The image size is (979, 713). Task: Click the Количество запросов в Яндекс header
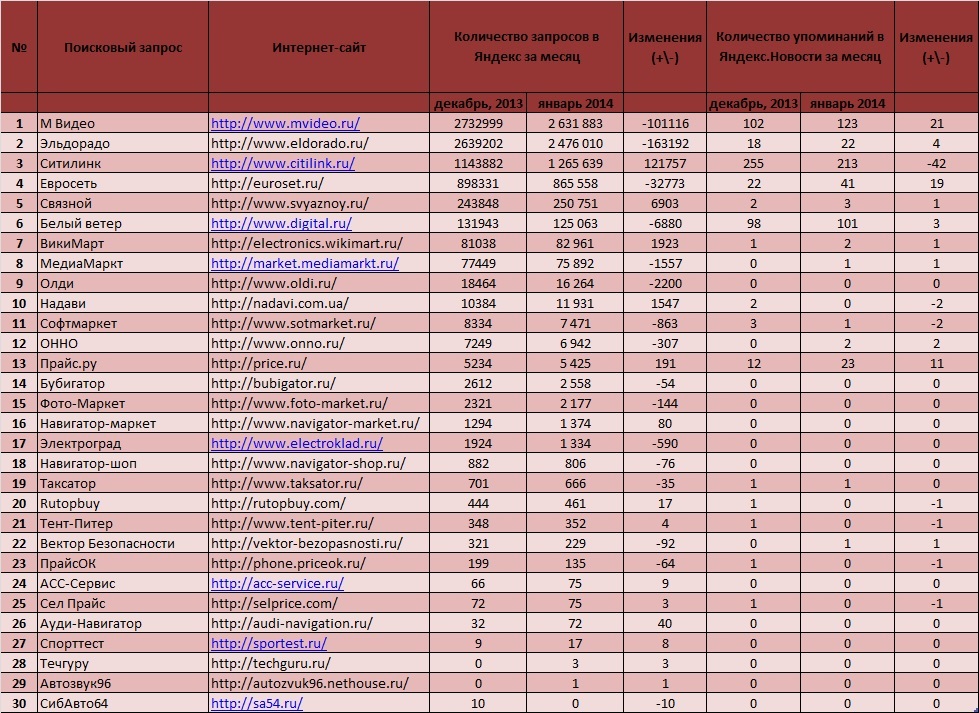coord(526,47)
